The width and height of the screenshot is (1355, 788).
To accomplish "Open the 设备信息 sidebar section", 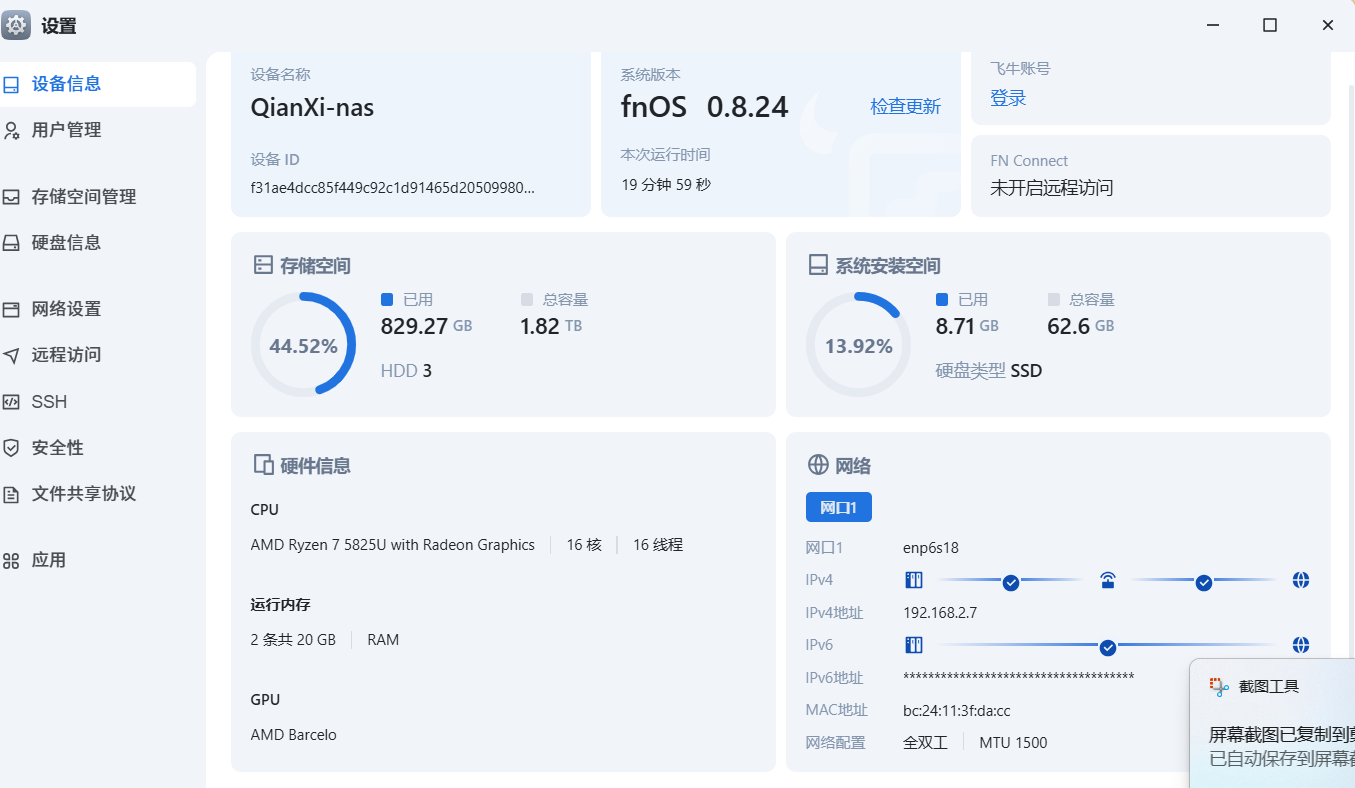I will [x=97, y=84].
